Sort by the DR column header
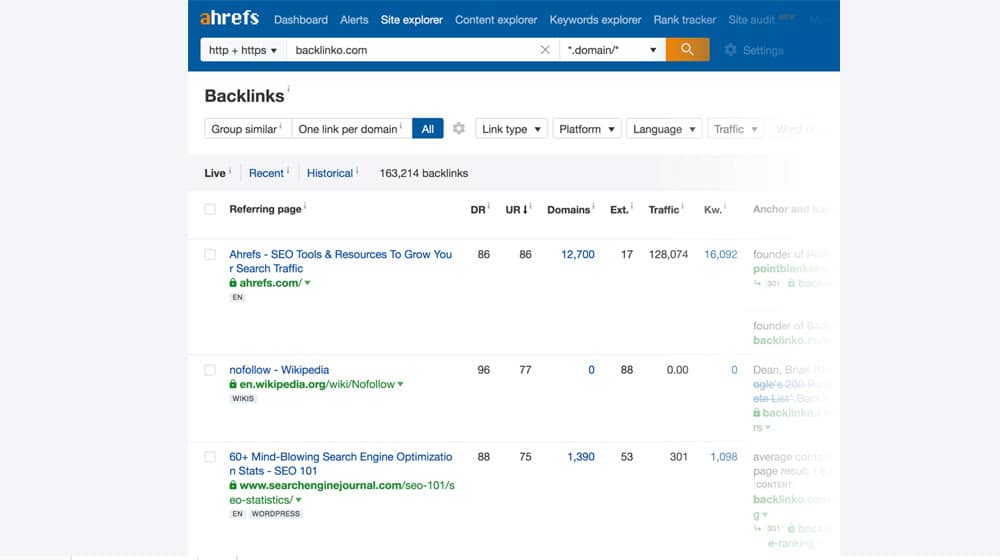 [478, 210]
